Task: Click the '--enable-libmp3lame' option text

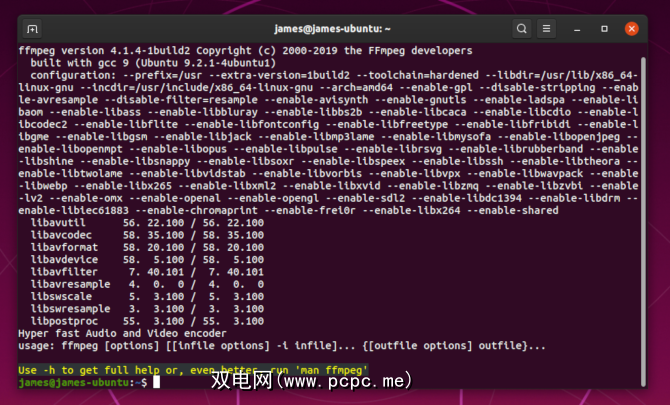Action: point(316,137)
